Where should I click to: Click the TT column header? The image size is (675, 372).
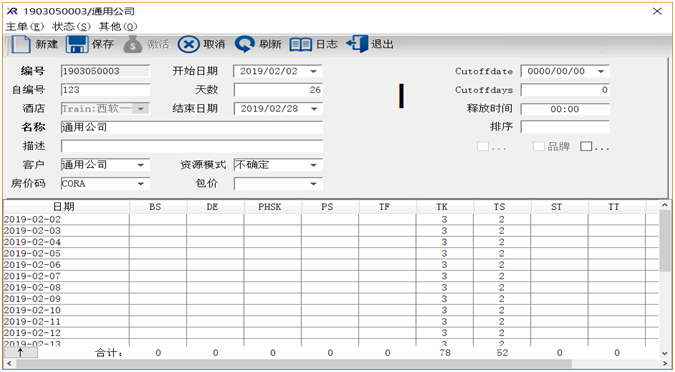point(616,207)
